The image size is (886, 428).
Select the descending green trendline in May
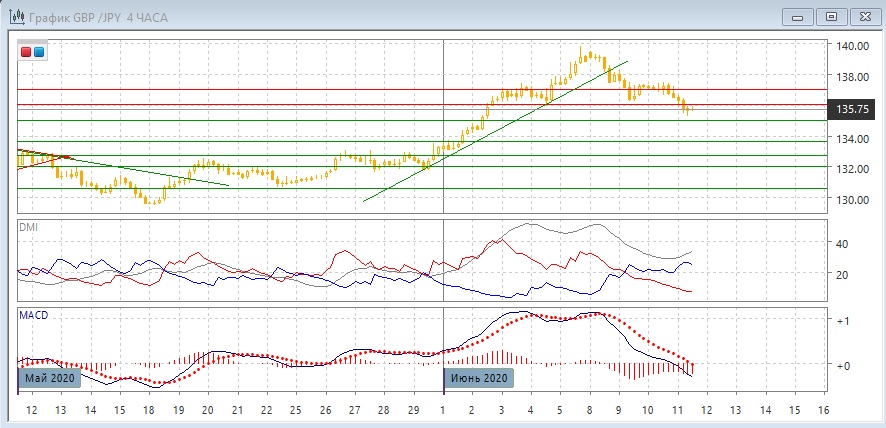coord(150,171)
